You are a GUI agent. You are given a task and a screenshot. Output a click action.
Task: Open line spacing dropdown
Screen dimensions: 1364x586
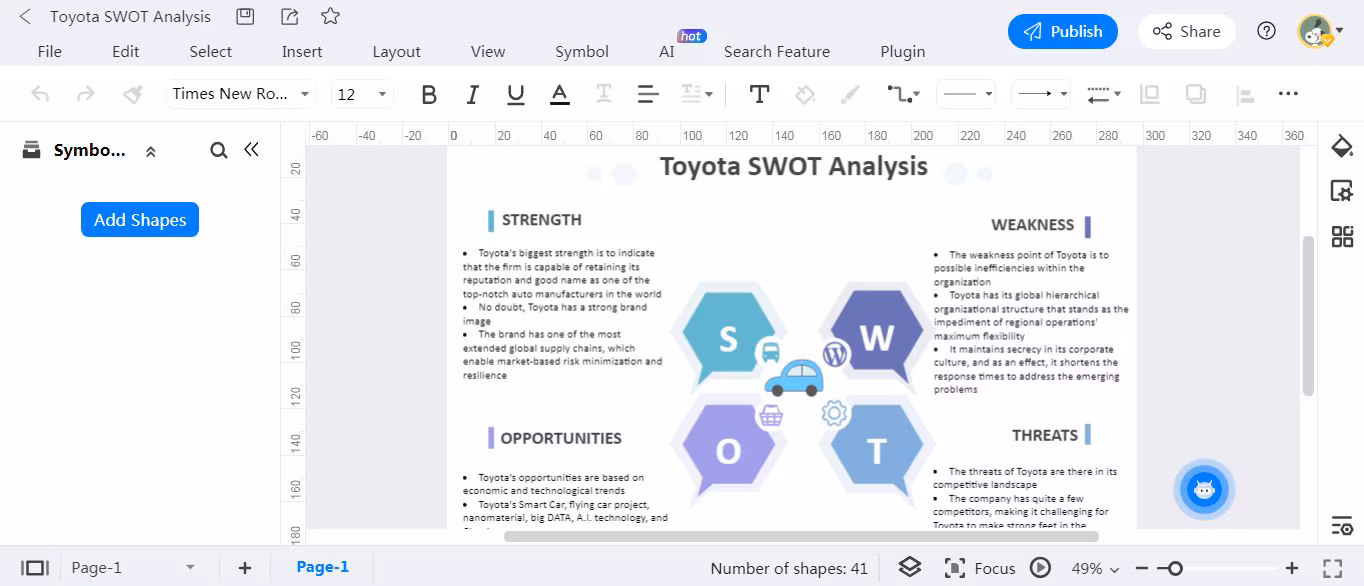[x=697, y=94]
